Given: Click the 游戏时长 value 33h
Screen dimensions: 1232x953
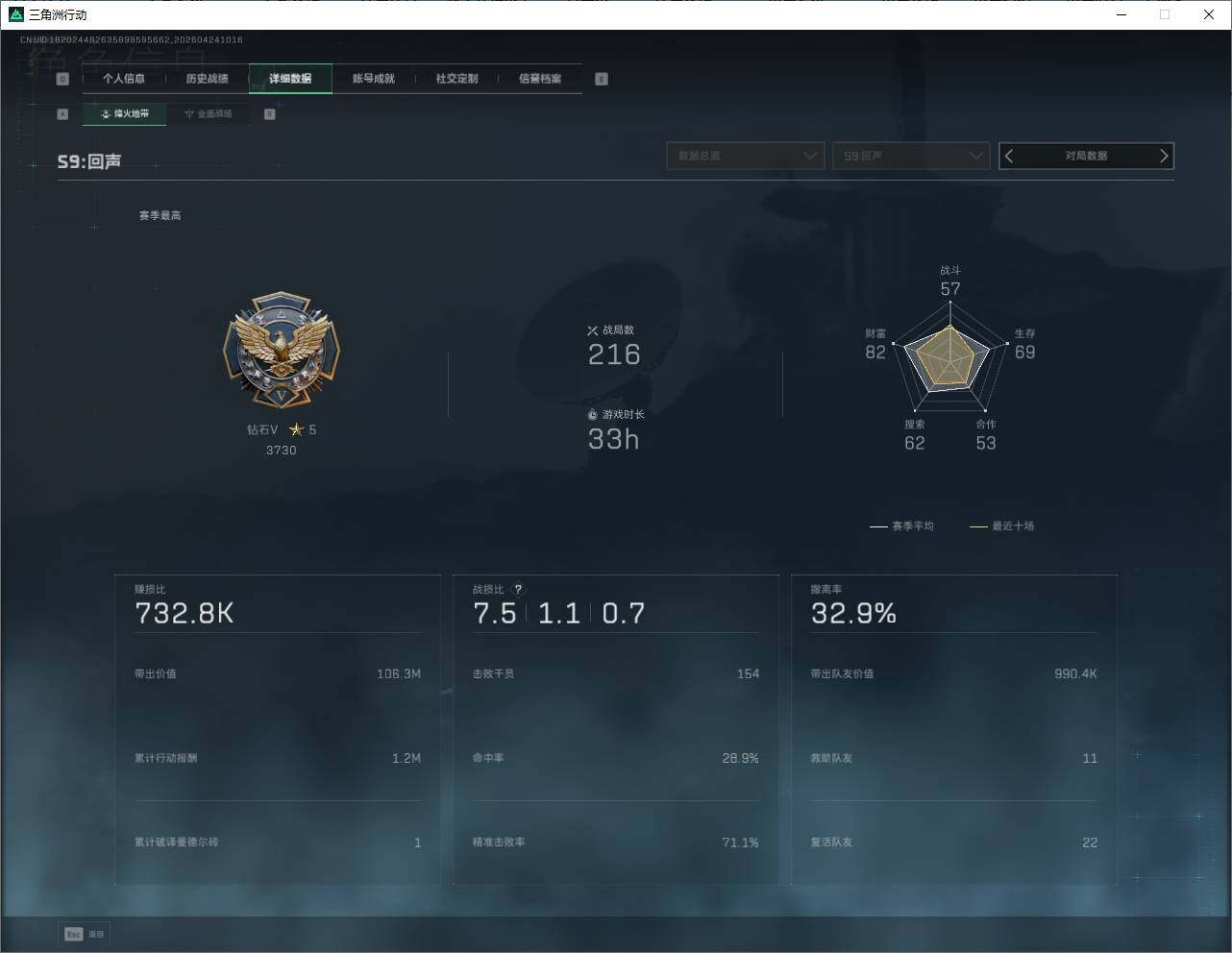Looking at the screenshot, I should [x=613, y=440].
